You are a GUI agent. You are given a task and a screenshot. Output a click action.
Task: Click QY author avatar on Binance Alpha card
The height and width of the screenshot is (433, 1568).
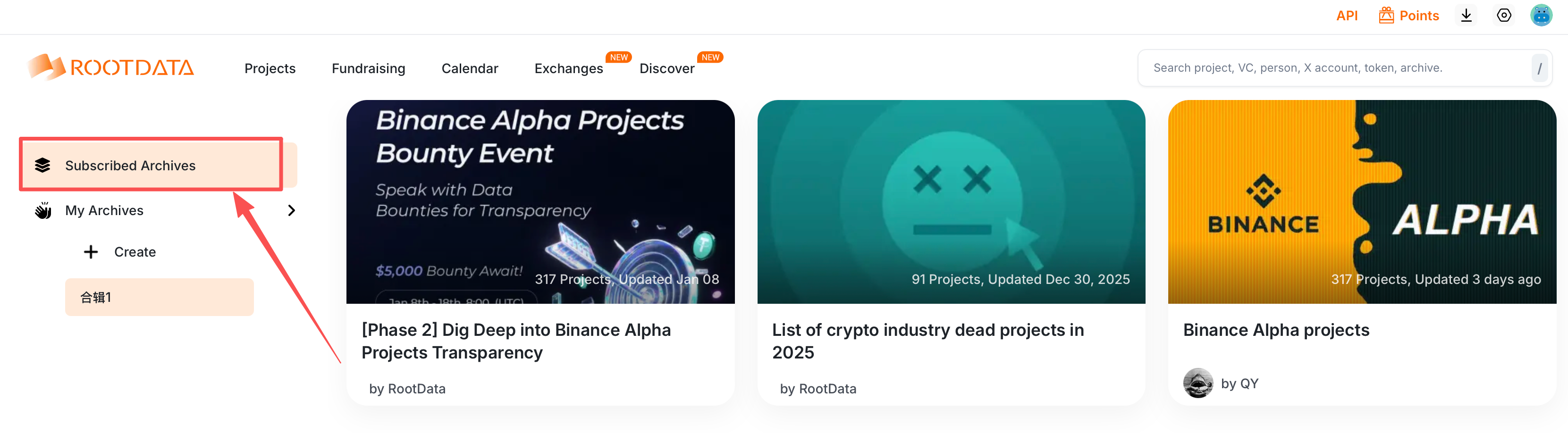[x=1197, y=383]
